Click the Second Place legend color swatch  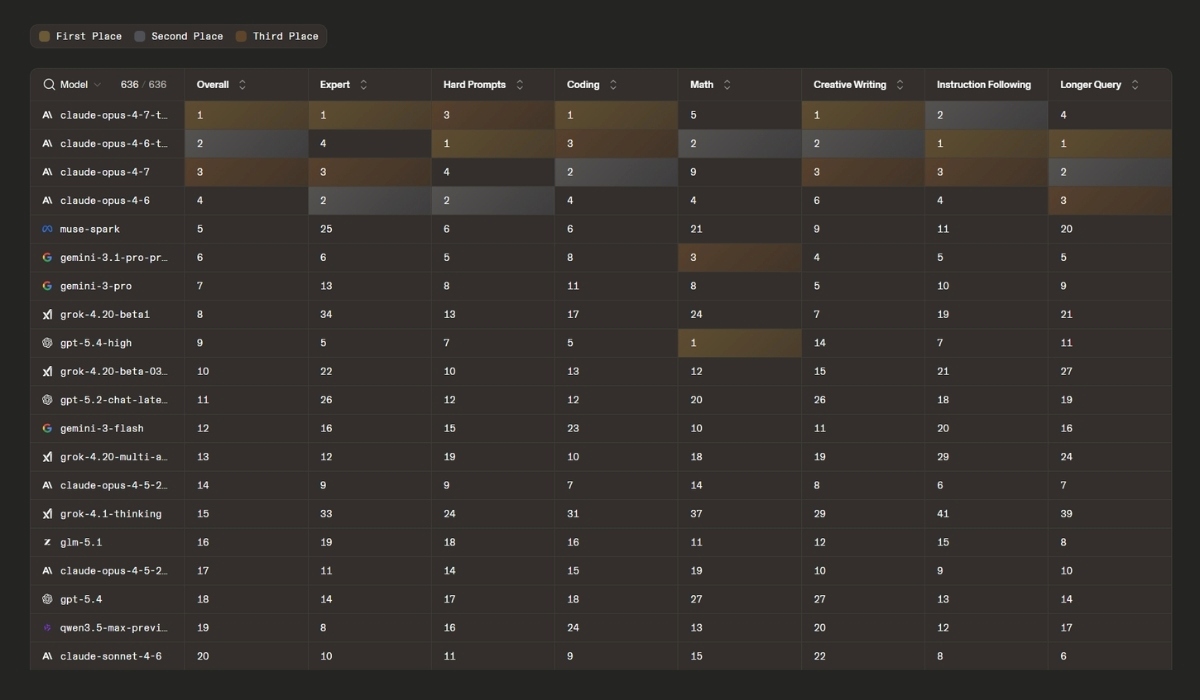point(140,36)
